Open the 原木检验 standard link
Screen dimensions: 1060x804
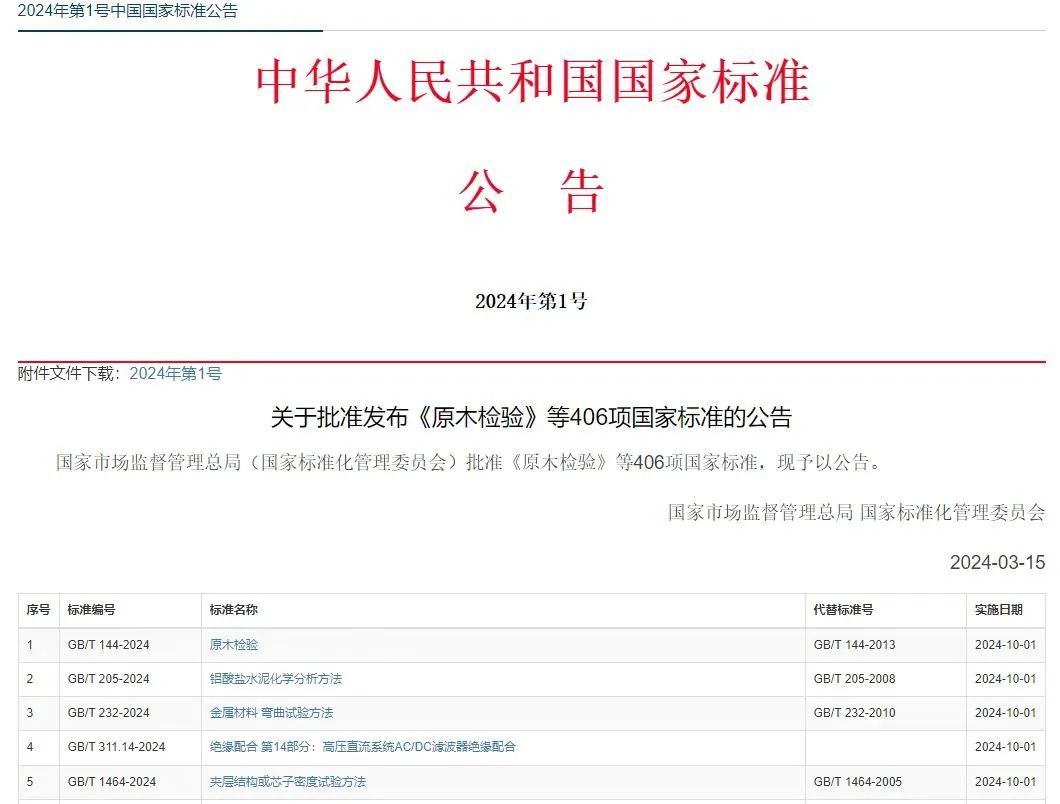point(234,644)
